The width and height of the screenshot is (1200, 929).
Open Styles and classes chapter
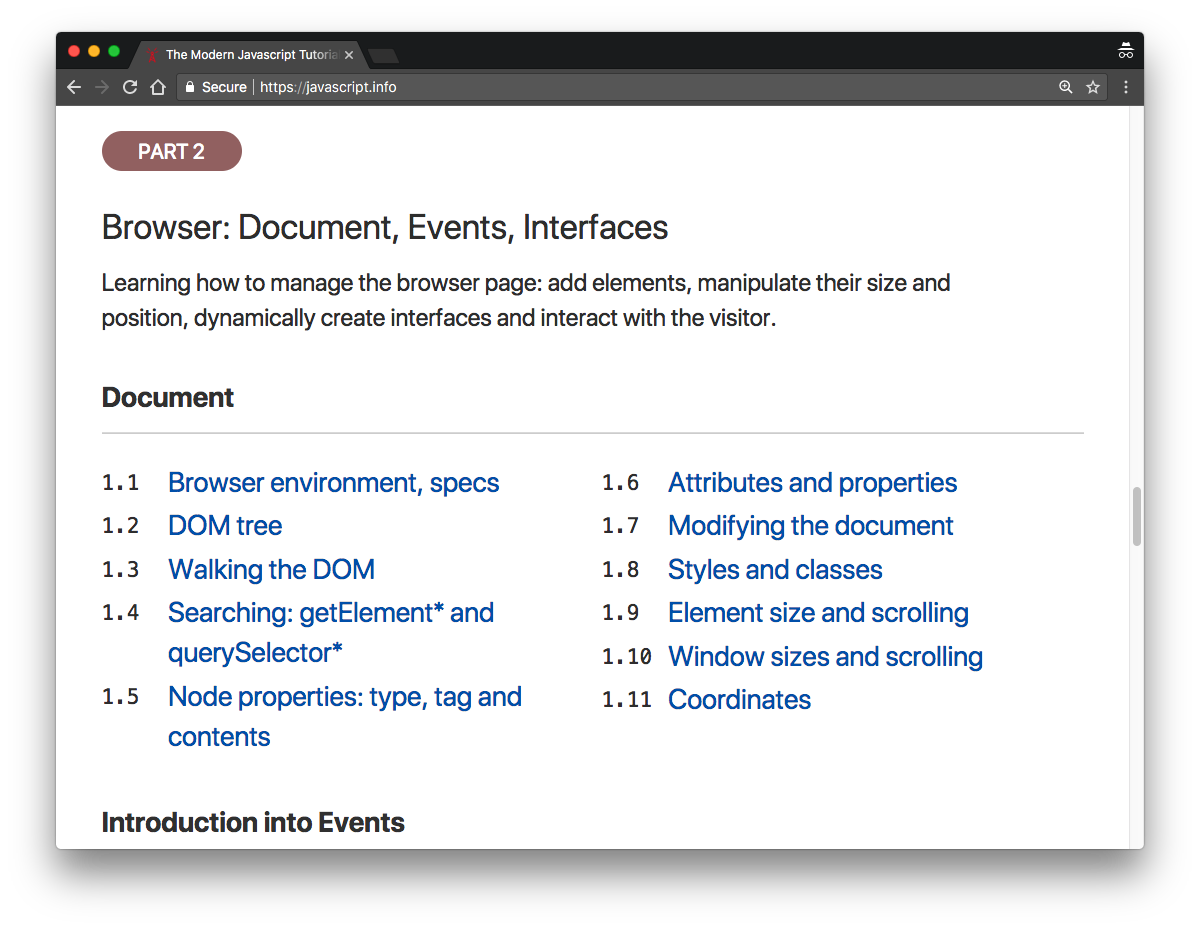tap(775, 569)
